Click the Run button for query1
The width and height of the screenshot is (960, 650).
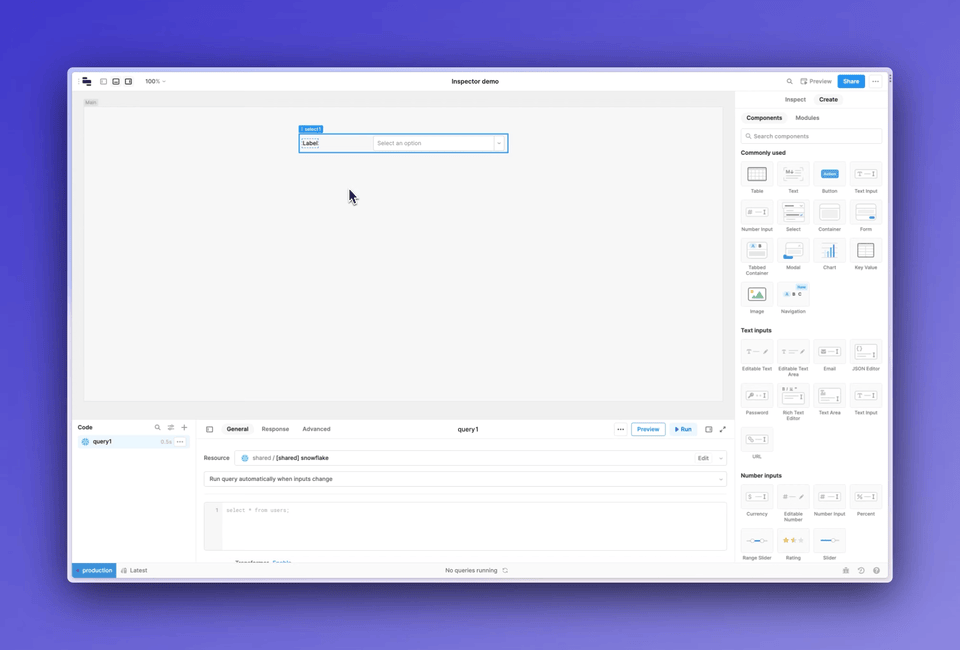coord(683,428)
